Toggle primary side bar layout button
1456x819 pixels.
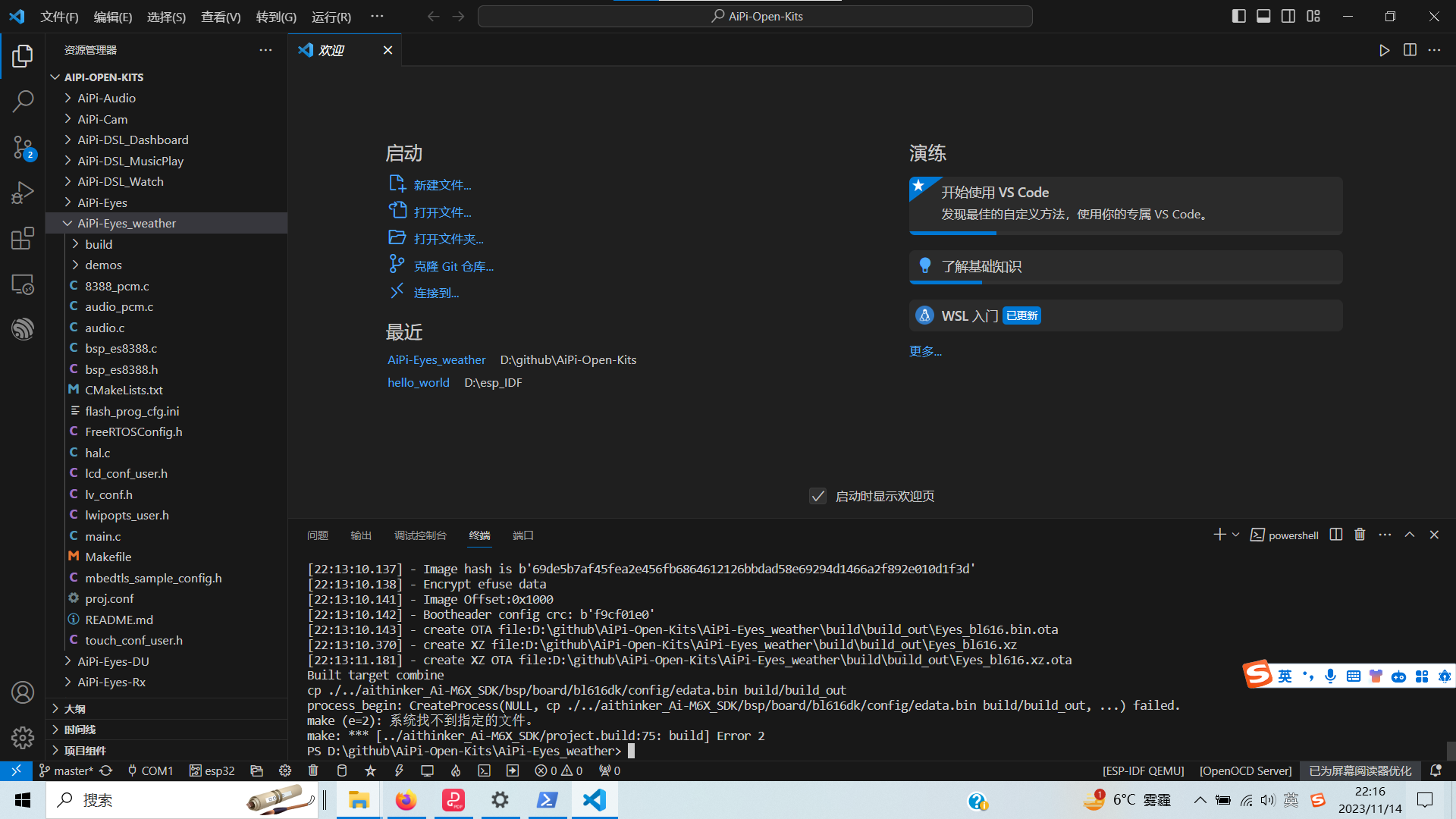pos(1238,16)
